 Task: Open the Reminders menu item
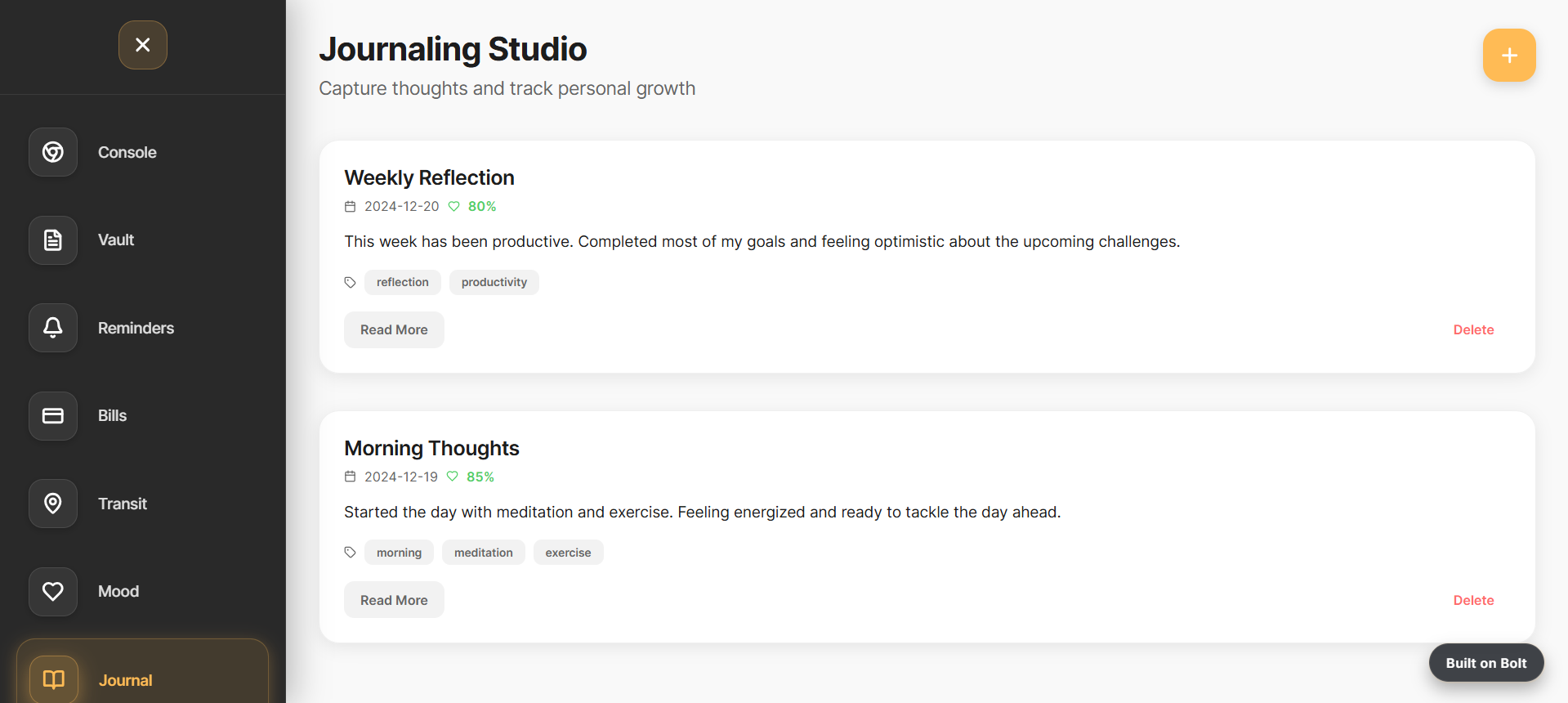pos(136,328)
